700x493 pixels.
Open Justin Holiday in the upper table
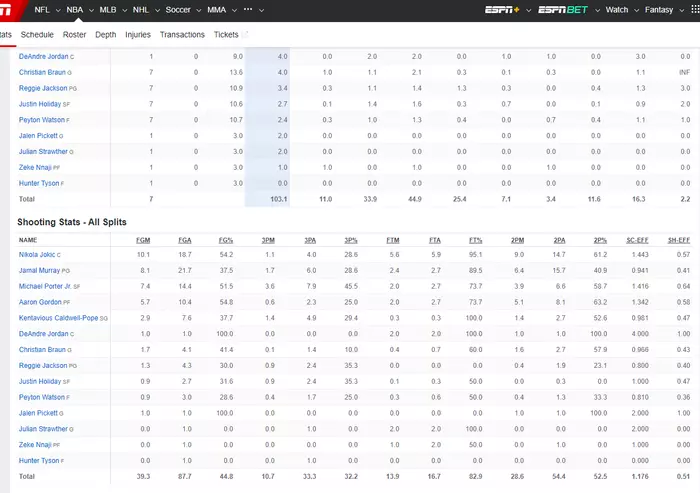pyautogui.click(x=40, y=104)
